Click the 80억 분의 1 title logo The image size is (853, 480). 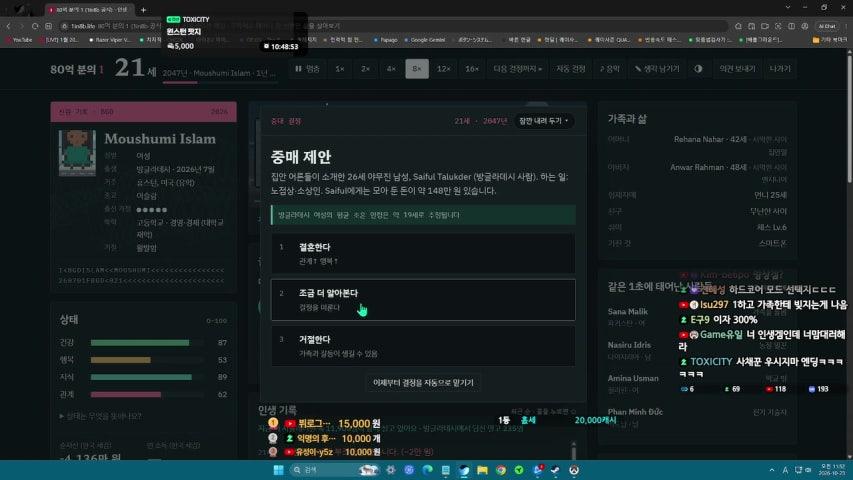pyautogui.click(x=77, y=70)
